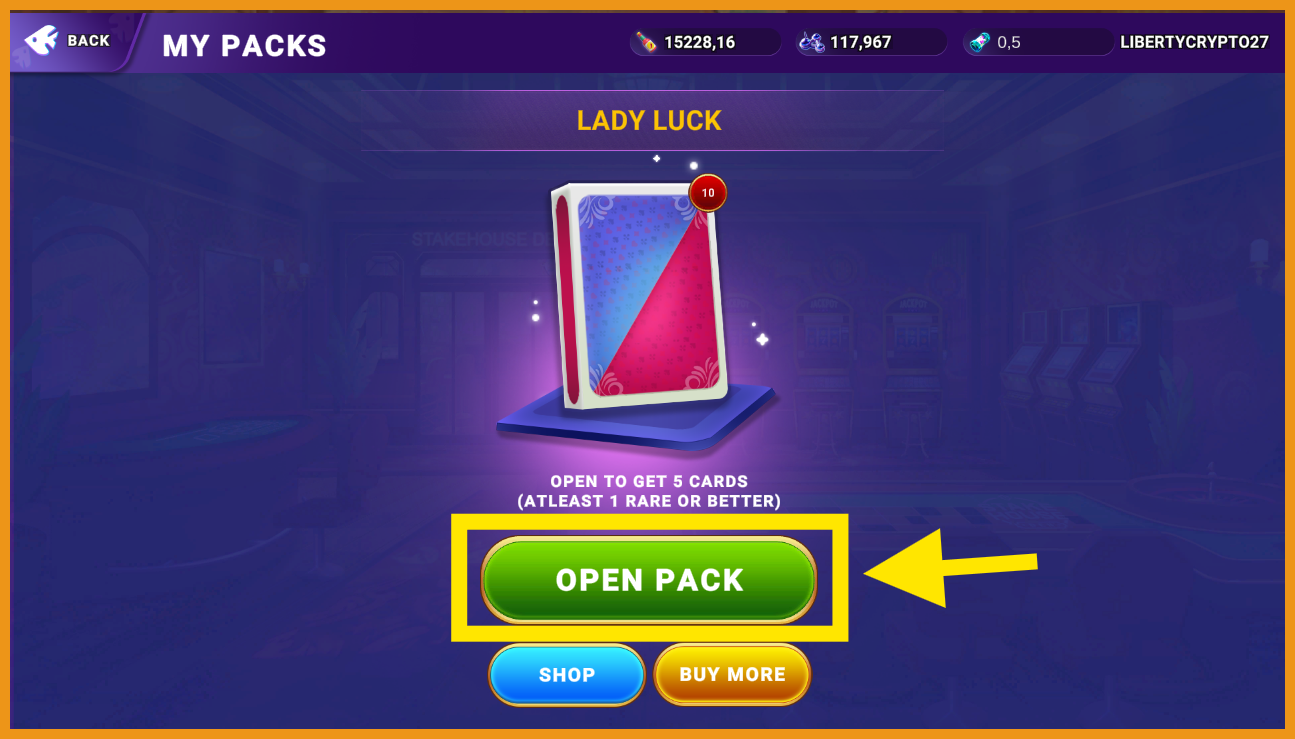Click the orange Buy More button
Image resolution: width=1295 pixels, height=739 pixels.
pyautogui.click(x=732, y=675)
